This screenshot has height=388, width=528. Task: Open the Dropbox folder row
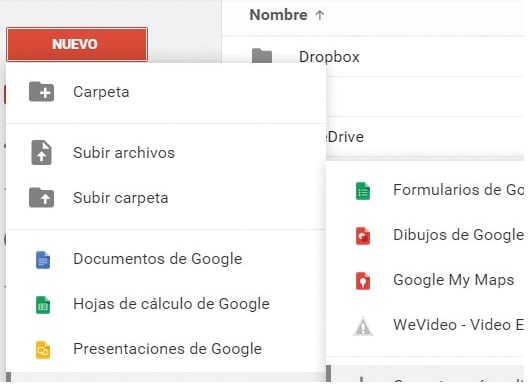point(373,56)
